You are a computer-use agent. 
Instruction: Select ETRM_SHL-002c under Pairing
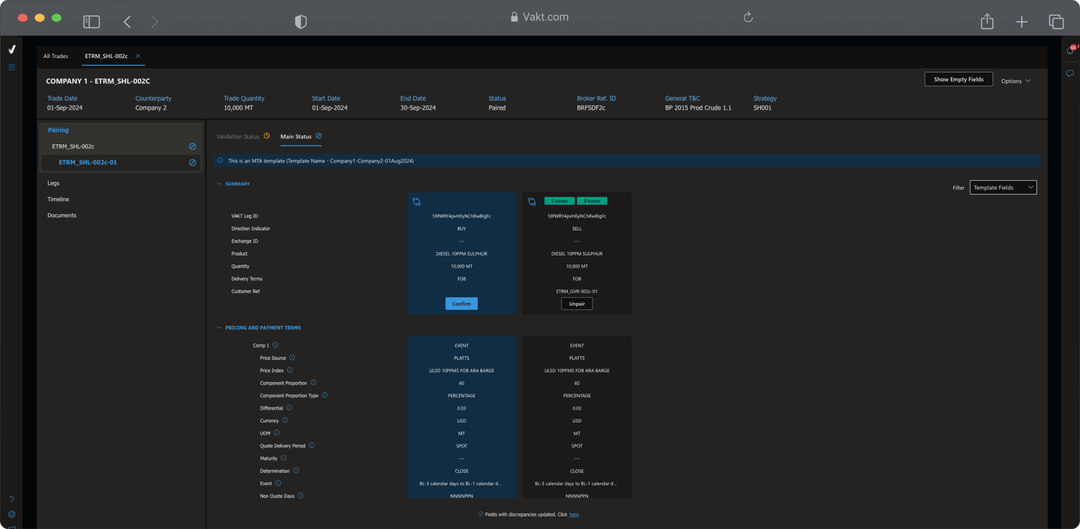tap(73, 146)
